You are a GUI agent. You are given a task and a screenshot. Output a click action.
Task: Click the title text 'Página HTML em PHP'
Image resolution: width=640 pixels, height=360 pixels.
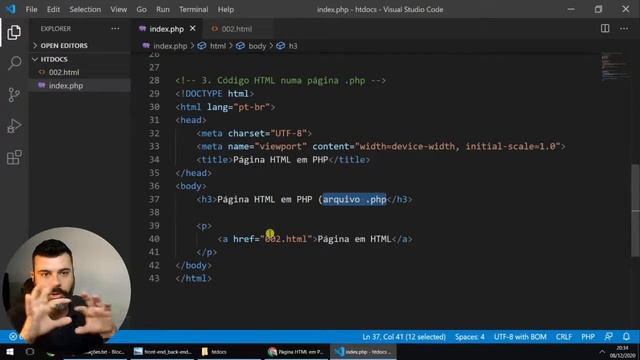point(280,160)
